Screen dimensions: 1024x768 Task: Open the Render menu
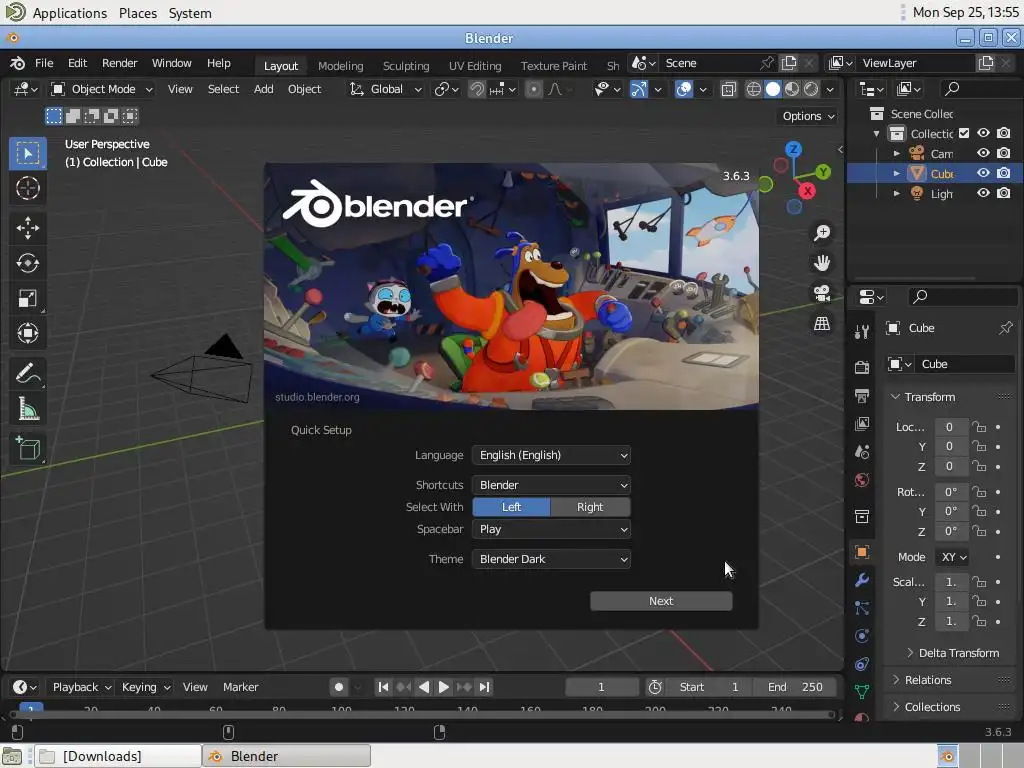120,63
